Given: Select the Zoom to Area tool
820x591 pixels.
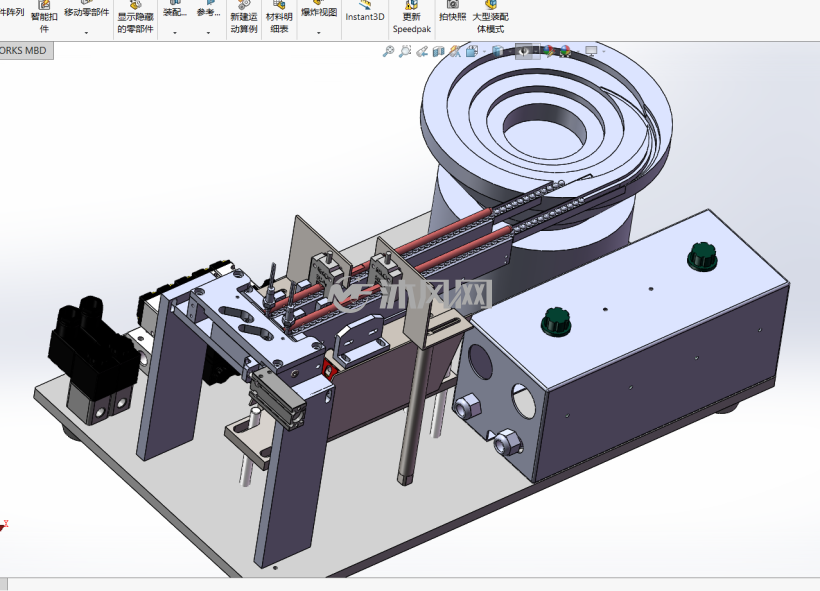Looking at the screenshot, I should [405, 51].
